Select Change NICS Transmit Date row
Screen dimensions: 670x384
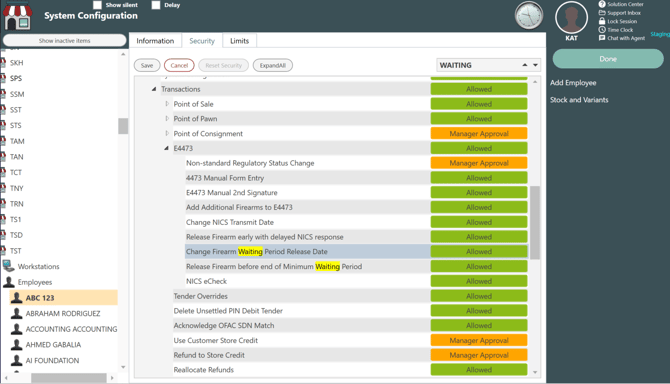(x=308, y=222)
